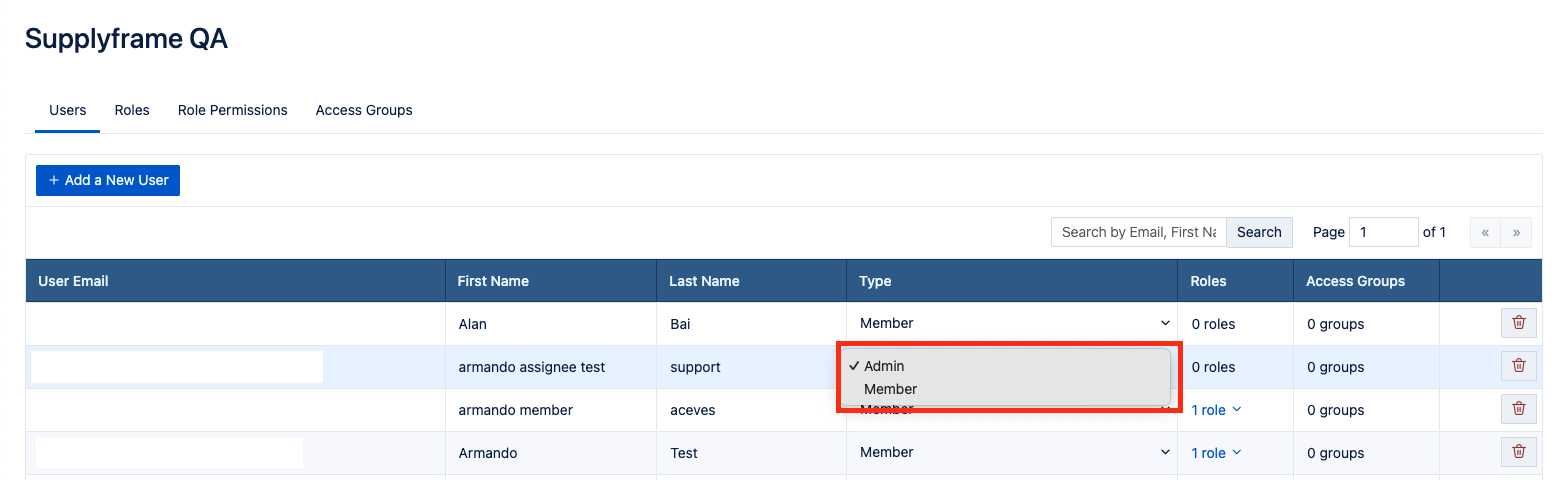Choose Member option in open dropdown
This screenshot has height=480, width=1558.
tap(890, 389)
